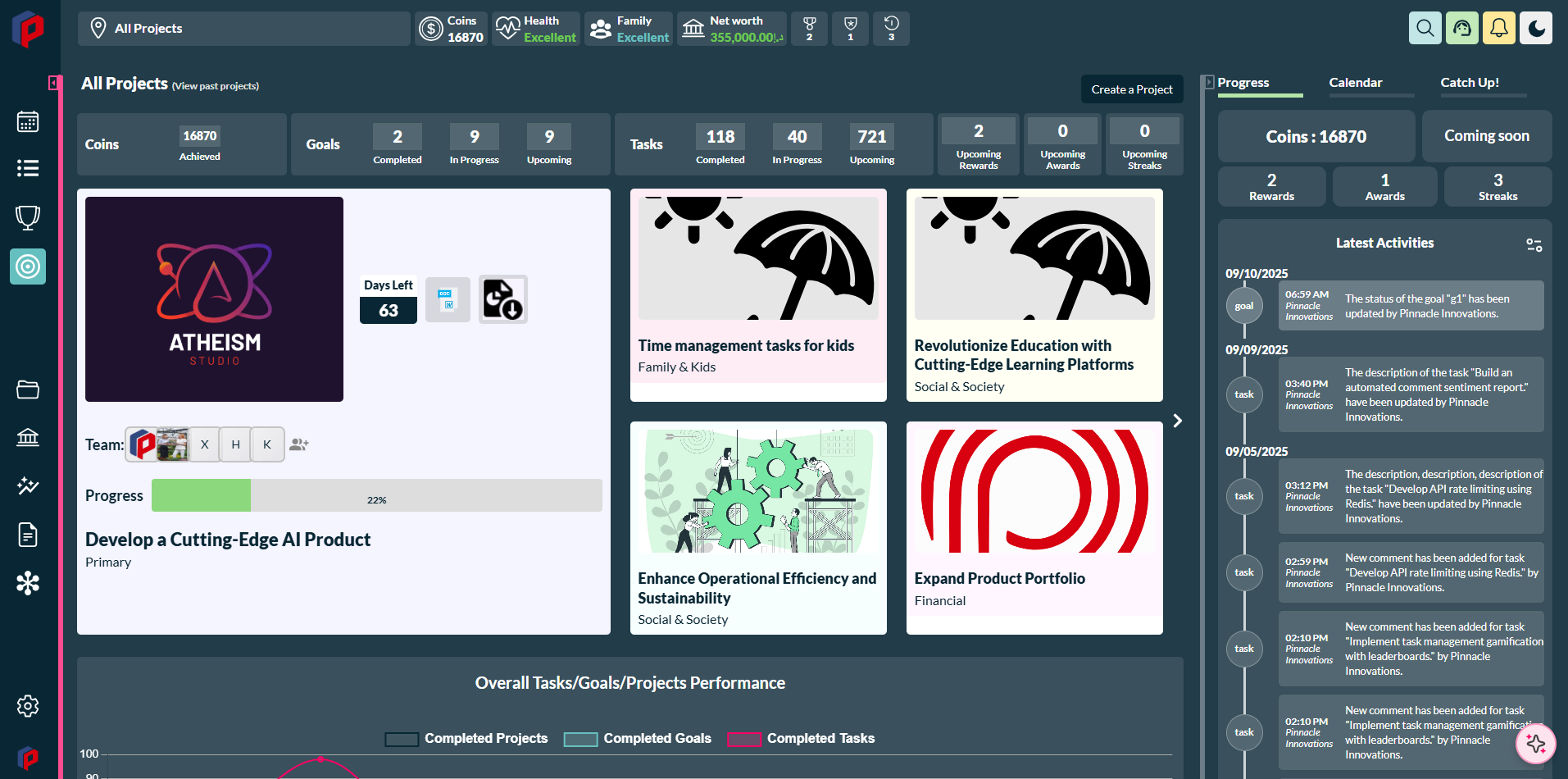Open Expand Product Portfolio project card
This screenshot has width=1568, height=779.
coord(1034,528)
